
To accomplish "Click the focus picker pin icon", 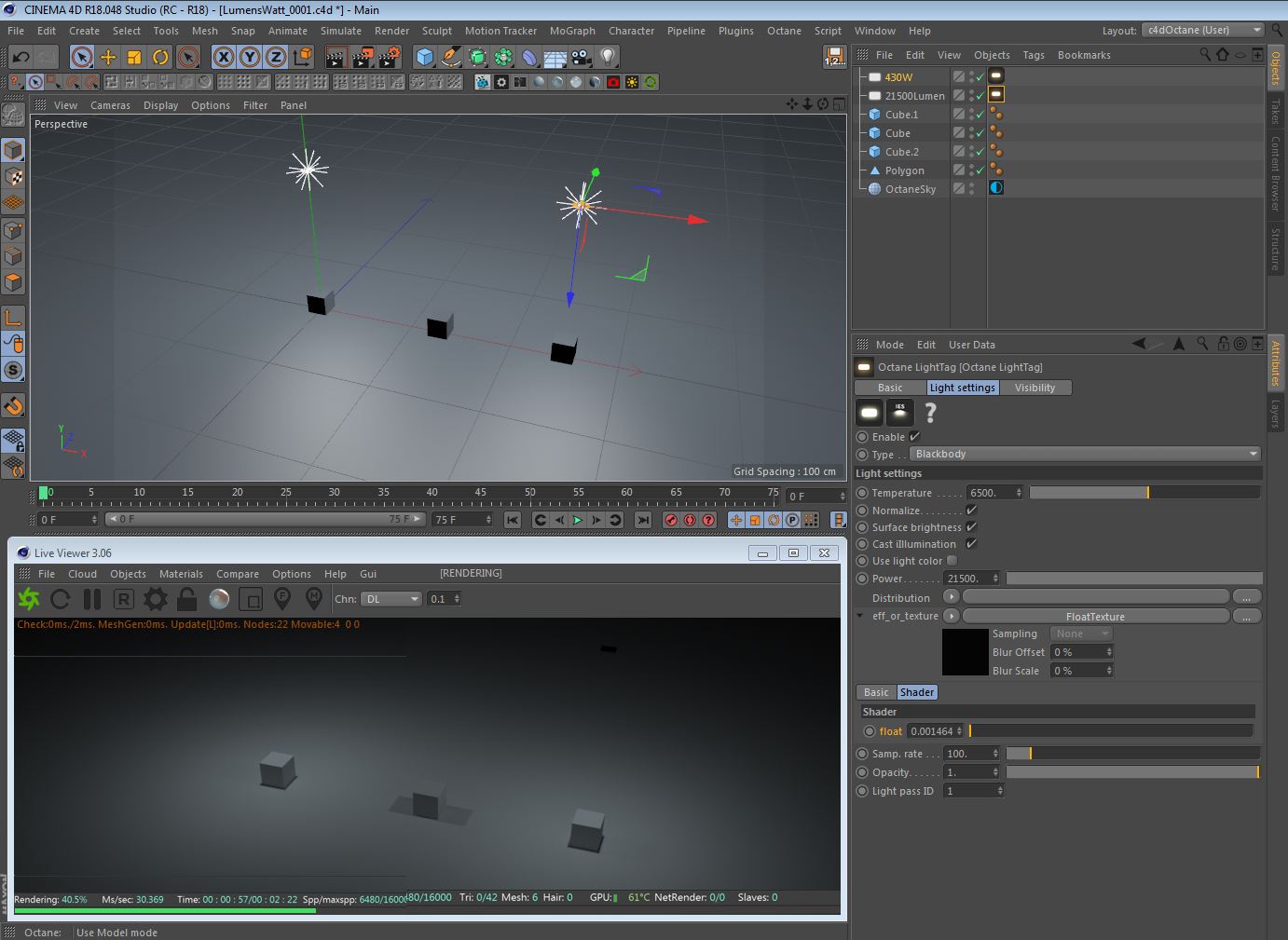I will point(282,599).
